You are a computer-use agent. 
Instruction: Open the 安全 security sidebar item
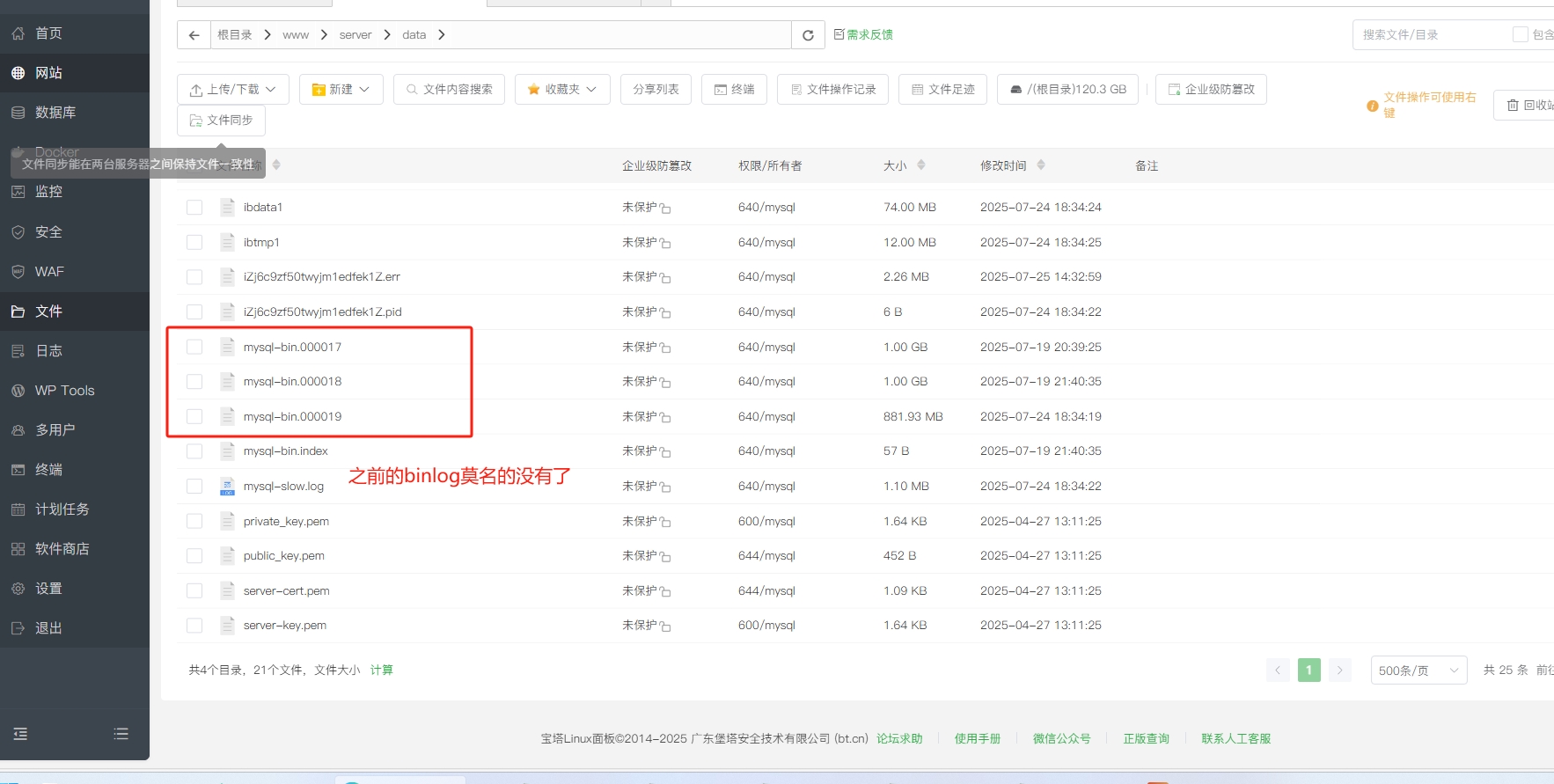coord(74,232)
